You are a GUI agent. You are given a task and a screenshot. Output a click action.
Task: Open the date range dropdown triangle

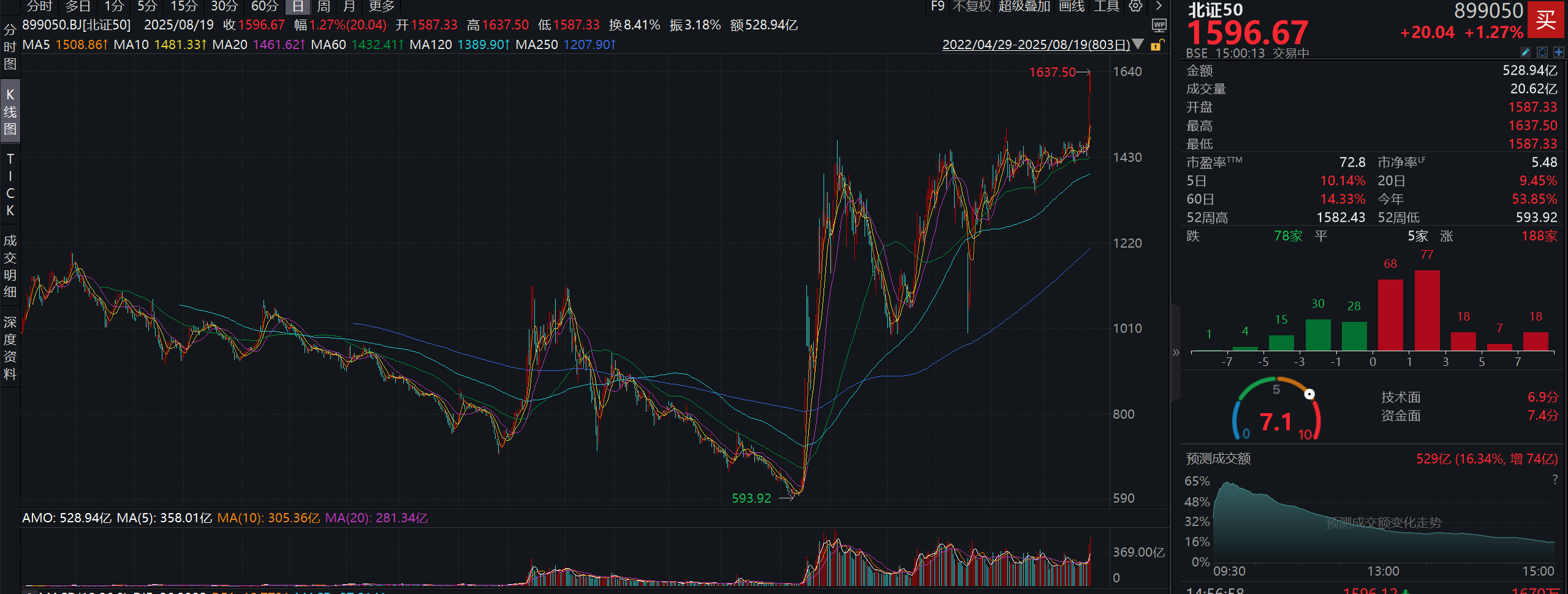(1137, 44)
